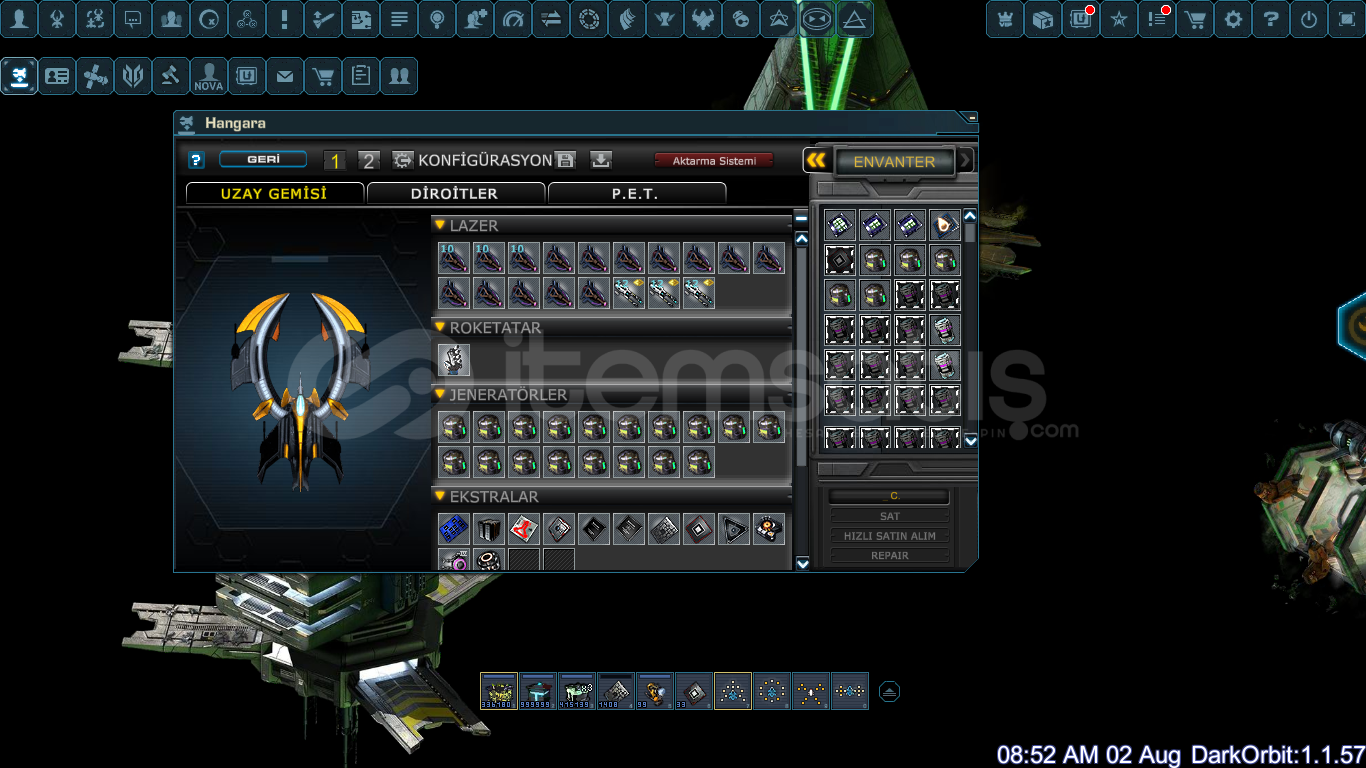This screenshot has width=1366, height=768.
Task: Select configuration 1
Action: tap(335, 161)
